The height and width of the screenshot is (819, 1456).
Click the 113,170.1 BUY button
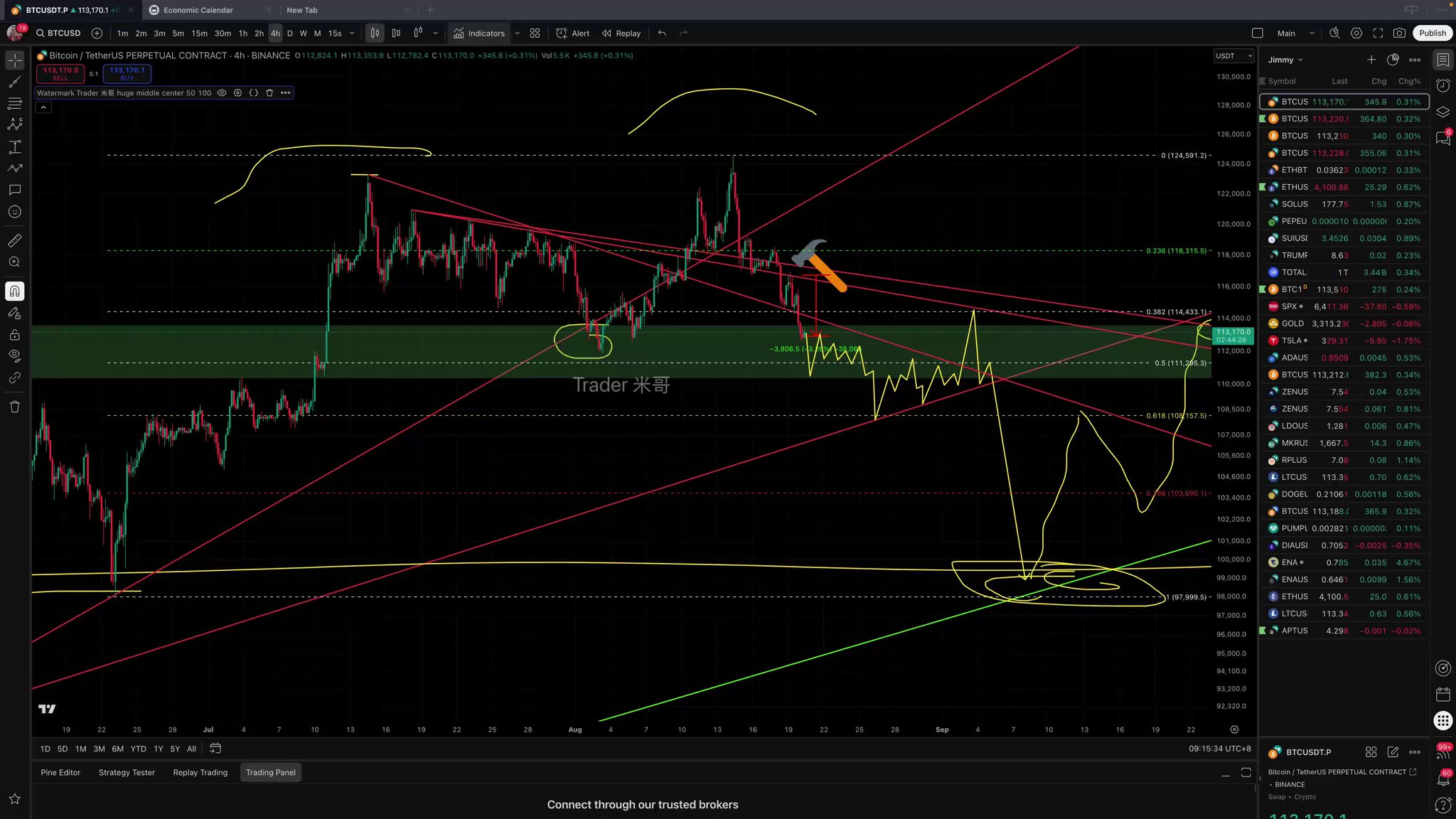pos(127,73)
